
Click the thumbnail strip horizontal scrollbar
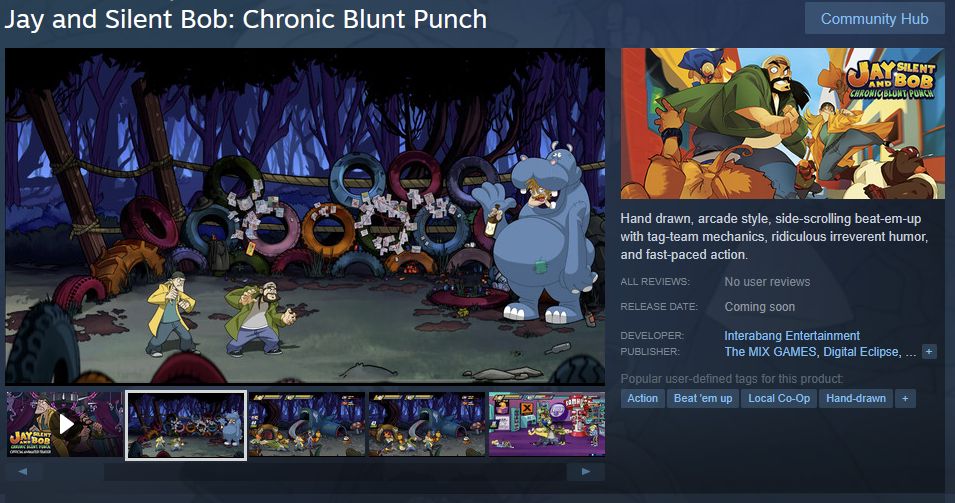334,472
